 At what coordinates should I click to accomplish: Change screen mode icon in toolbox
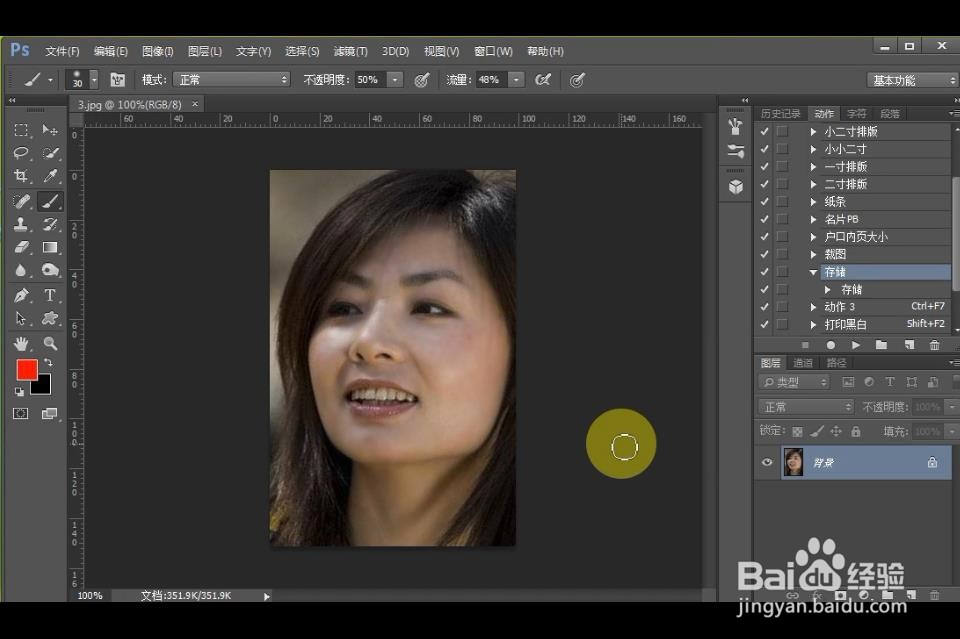50,414
